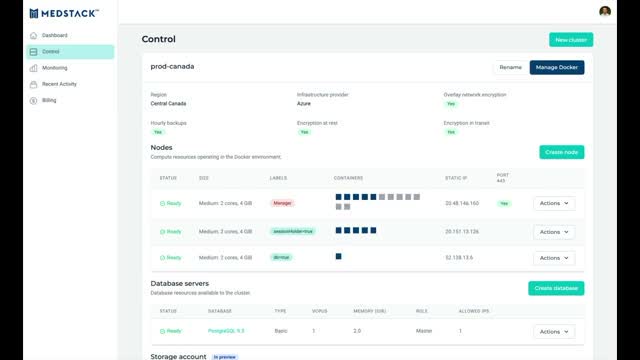640x360 pixels.
Task: Rename the prod-canada cluster
Action: click(x=510, y=67)
